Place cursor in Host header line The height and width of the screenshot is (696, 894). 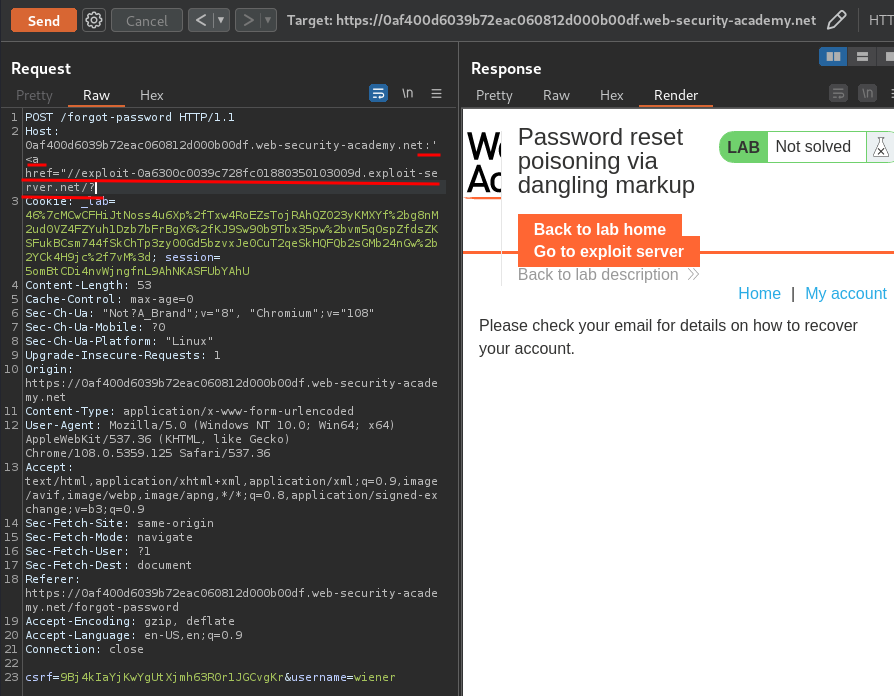click(x=231, y=145)
